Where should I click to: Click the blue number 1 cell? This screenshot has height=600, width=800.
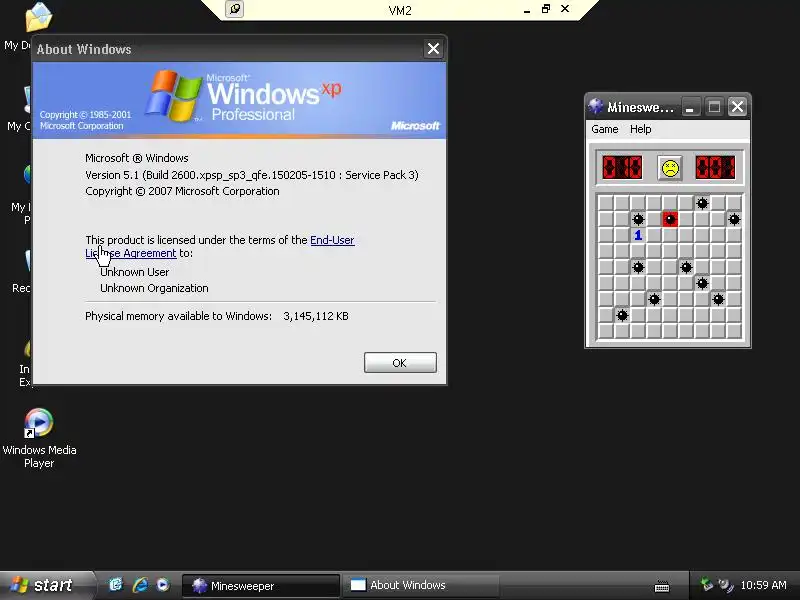[638, 235]
